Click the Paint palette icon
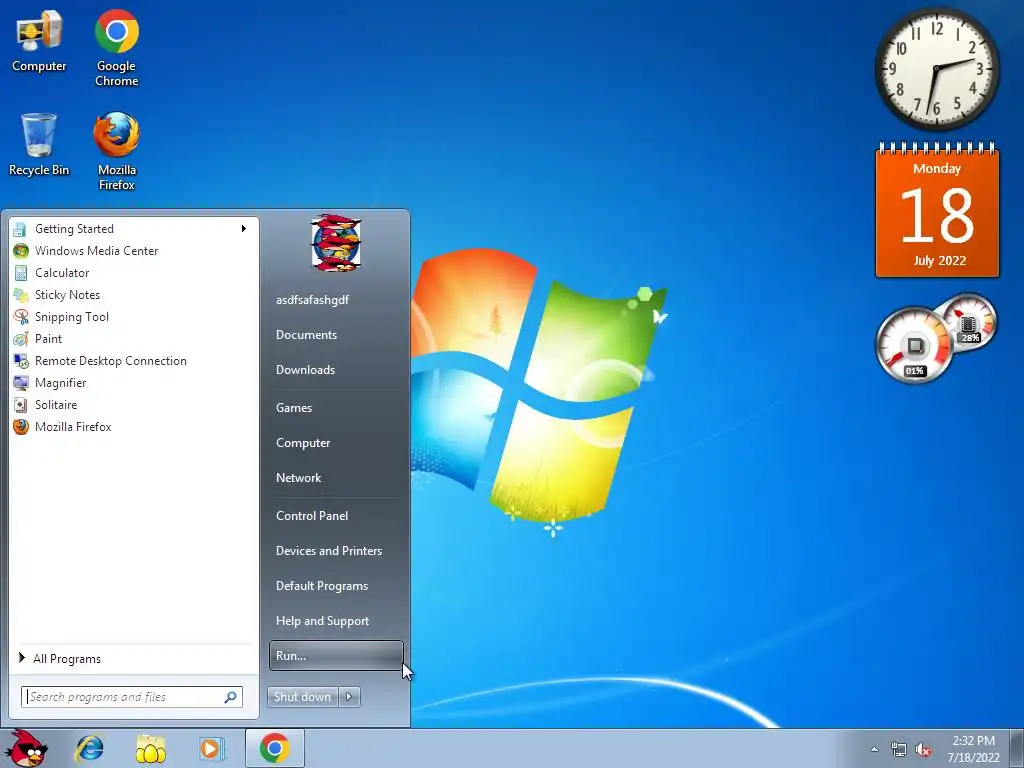Viewport: 1024px width, 768px height. 21,339
